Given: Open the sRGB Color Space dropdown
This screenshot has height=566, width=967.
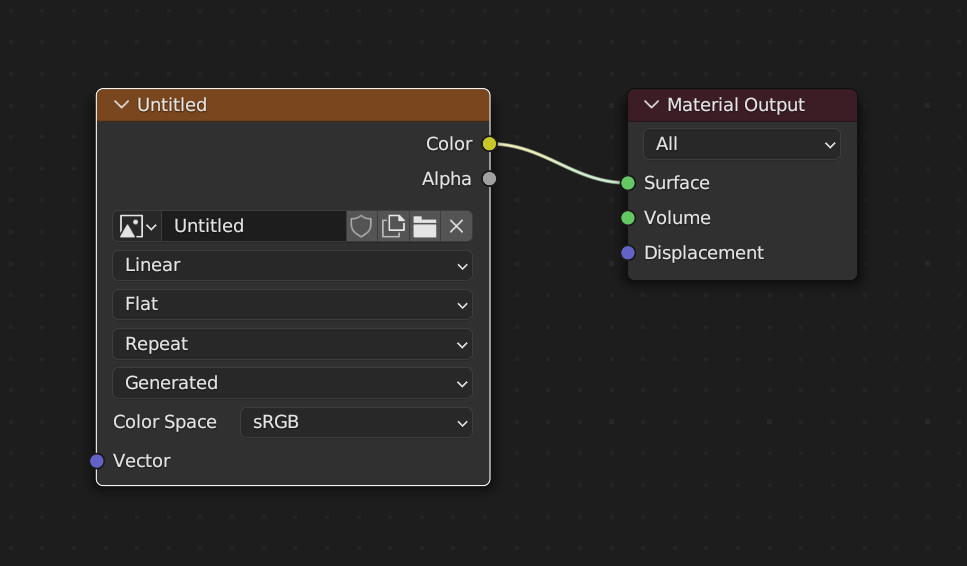Looking at the screenshot, I should 356,422.
